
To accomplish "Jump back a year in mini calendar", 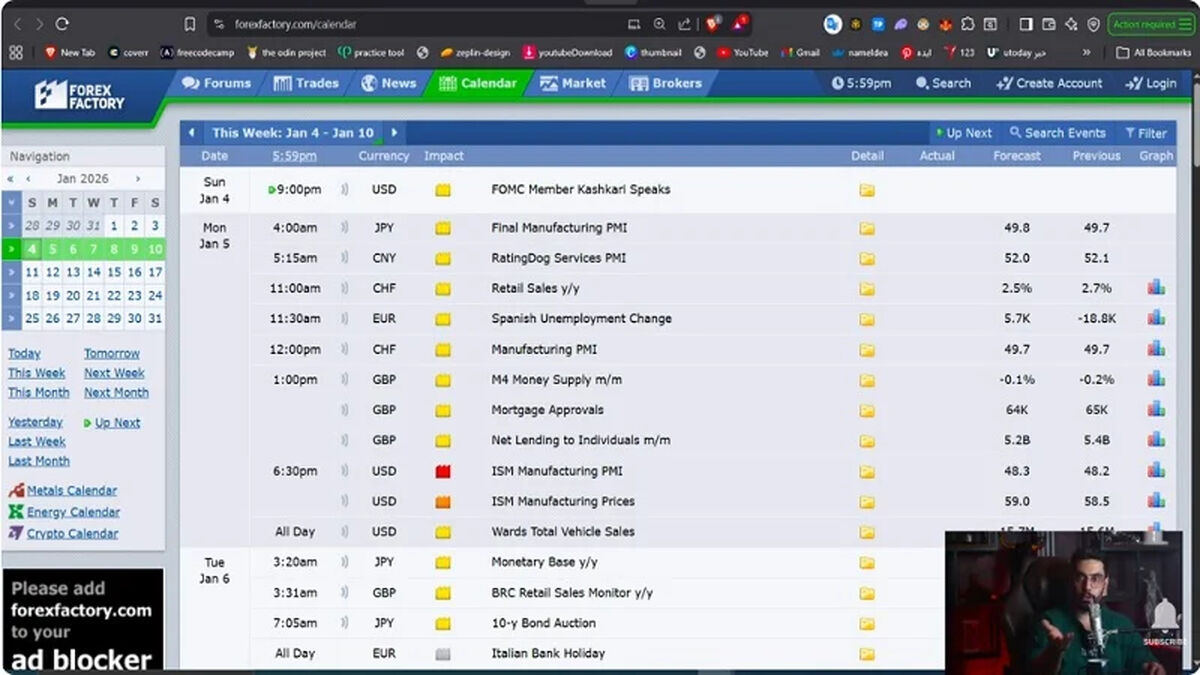I will pos(10,179).
